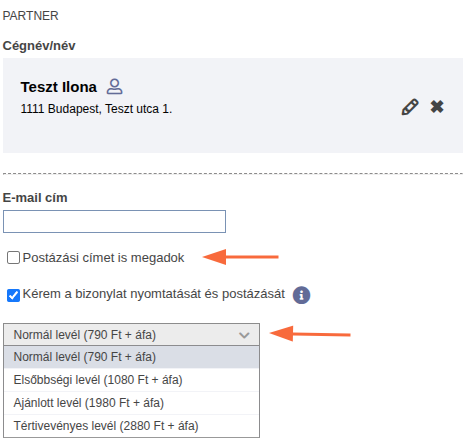The height and width of the screenshot is (443, 474).
Task: Enable the 'Postázási címet is megadok' checkbox
Action: click(x=13, y=258)
